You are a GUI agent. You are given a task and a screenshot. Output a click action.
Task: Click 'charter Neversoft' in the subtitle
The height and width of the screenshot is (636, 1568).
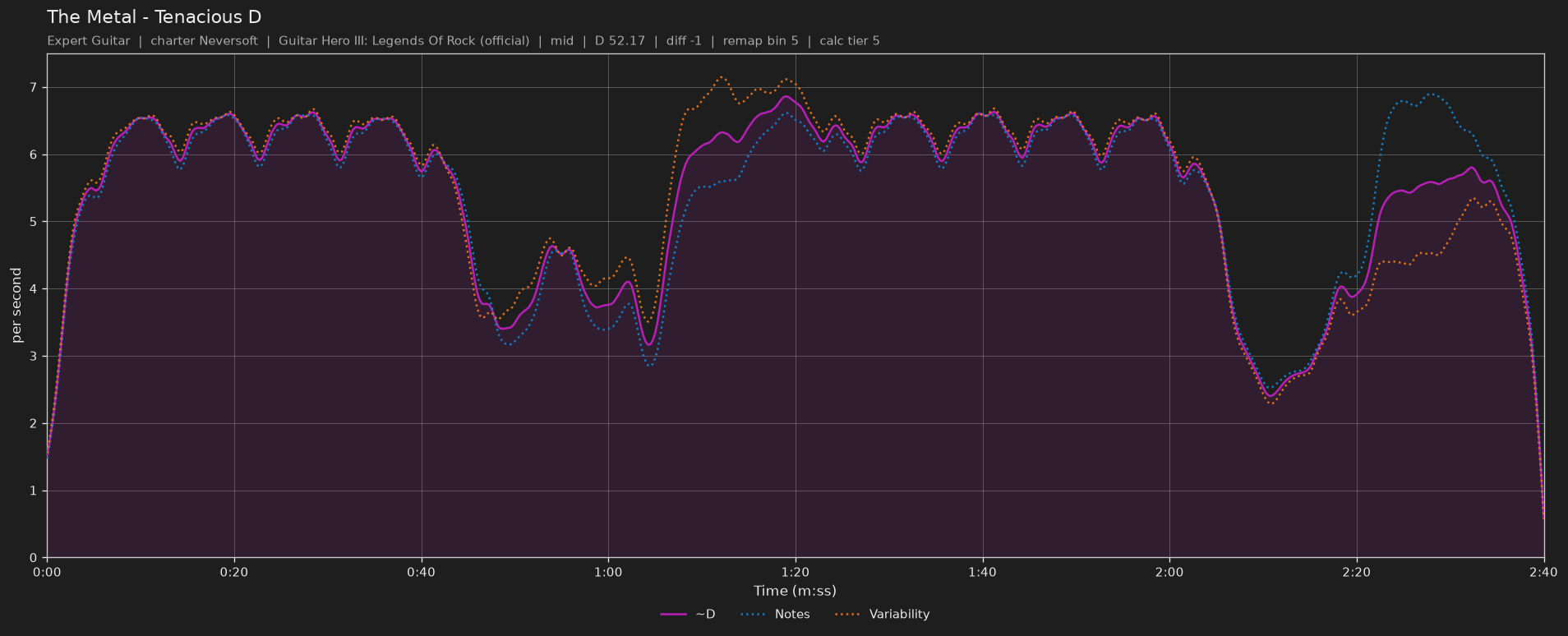click(204, 40)
